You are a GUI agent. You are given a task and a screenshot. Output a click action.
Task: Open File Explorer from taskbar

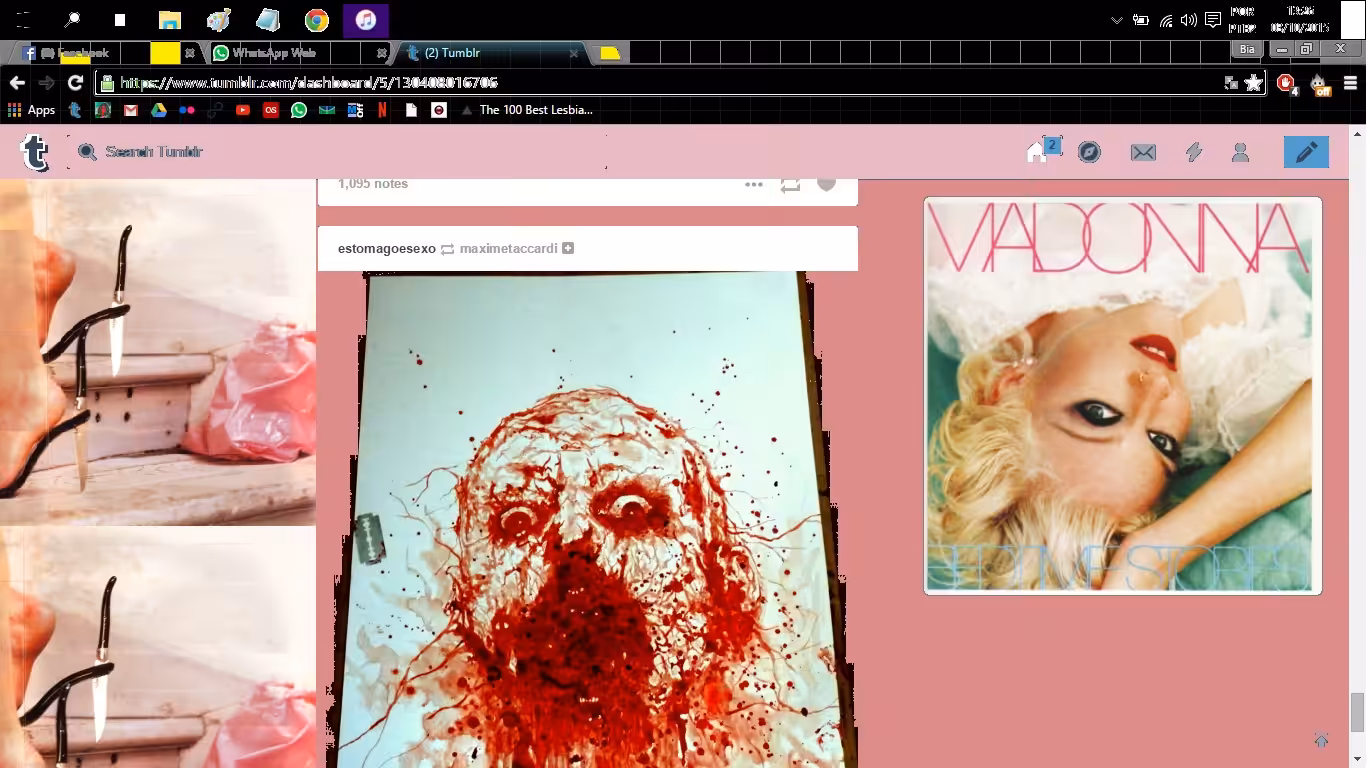tap(170, 19)
